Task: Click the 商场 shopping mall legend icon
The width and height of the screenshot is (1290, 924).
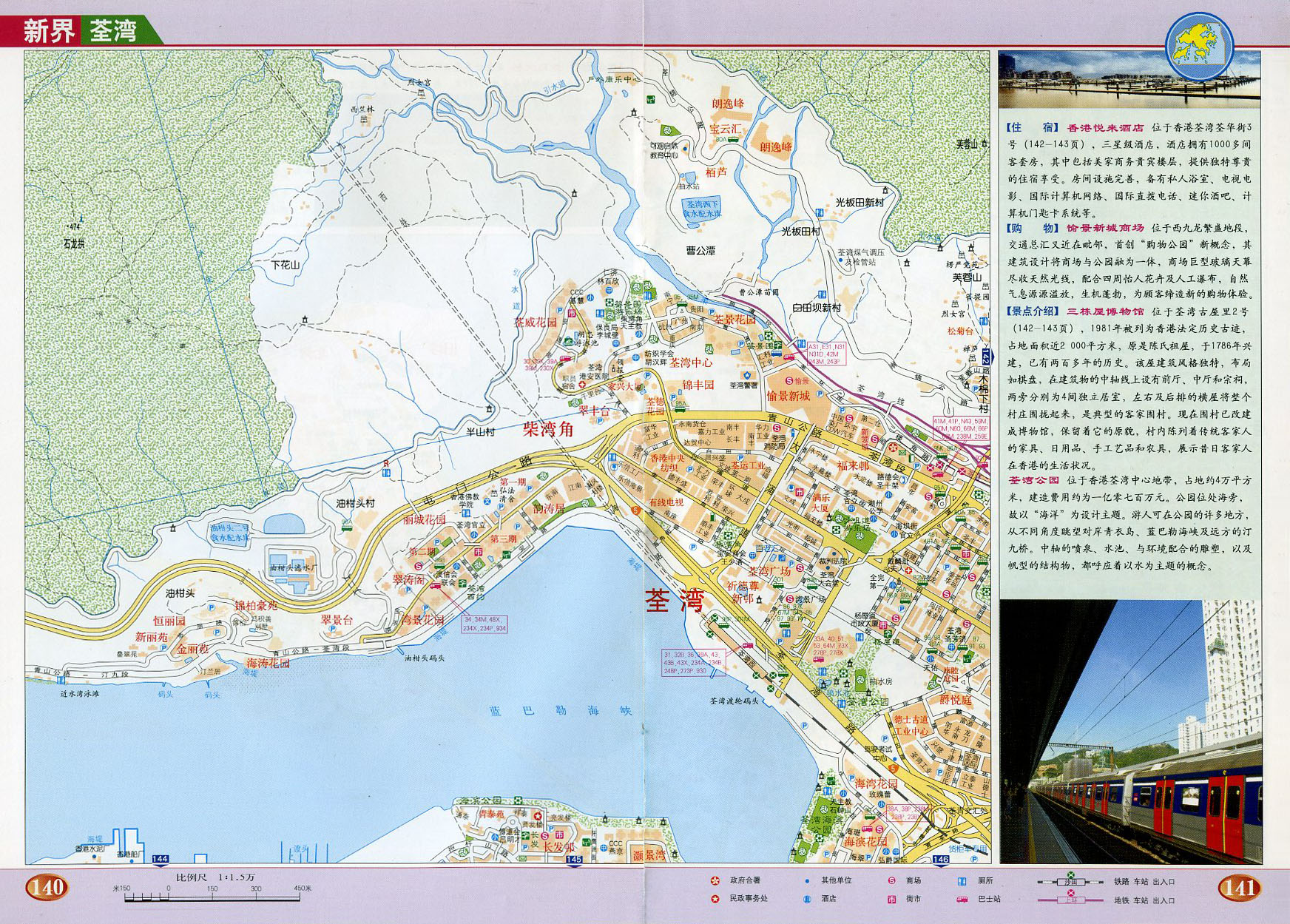Action: [x=891, y=880]
